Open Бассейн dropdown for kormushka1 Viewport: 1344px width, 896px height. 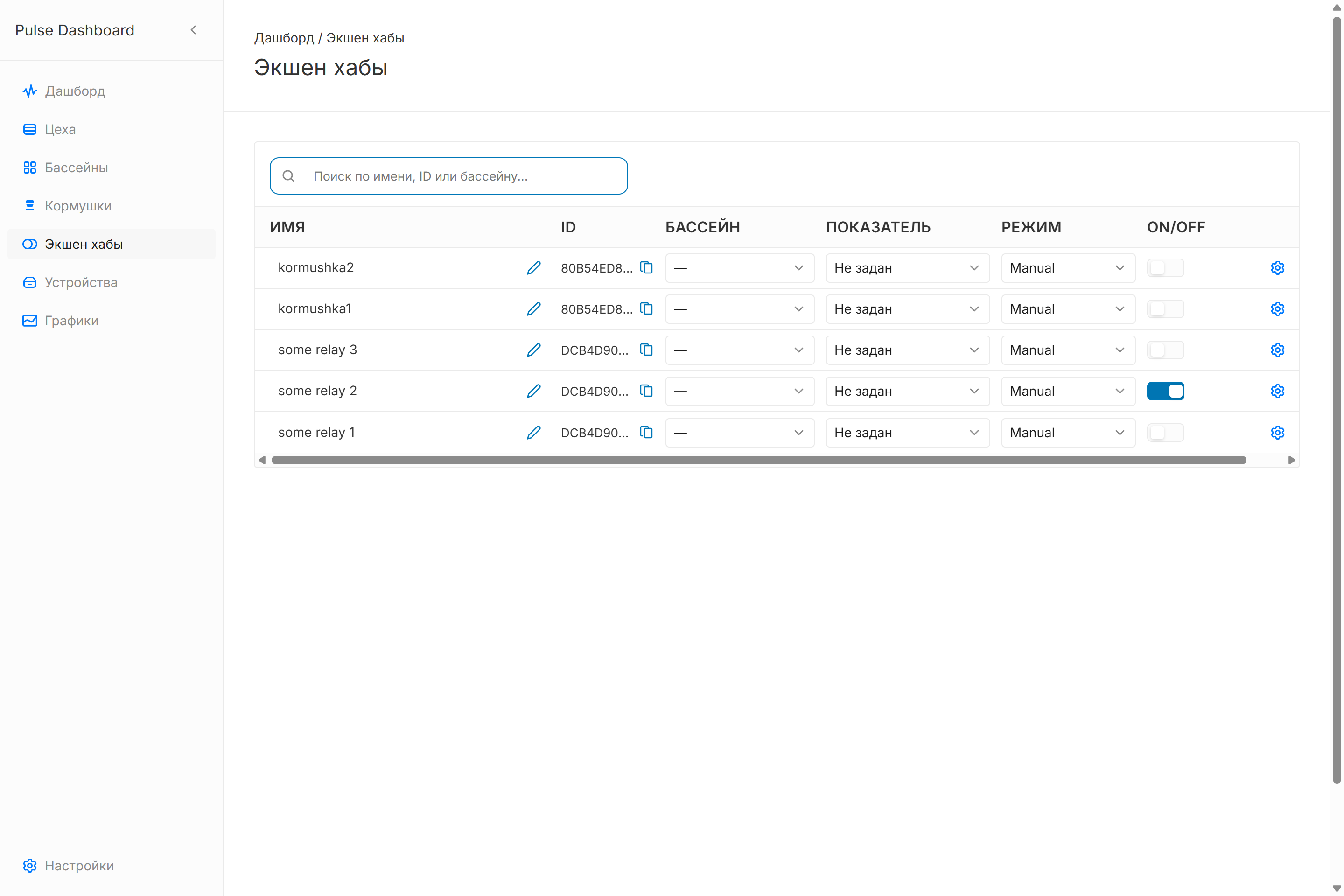coord(739,308)
